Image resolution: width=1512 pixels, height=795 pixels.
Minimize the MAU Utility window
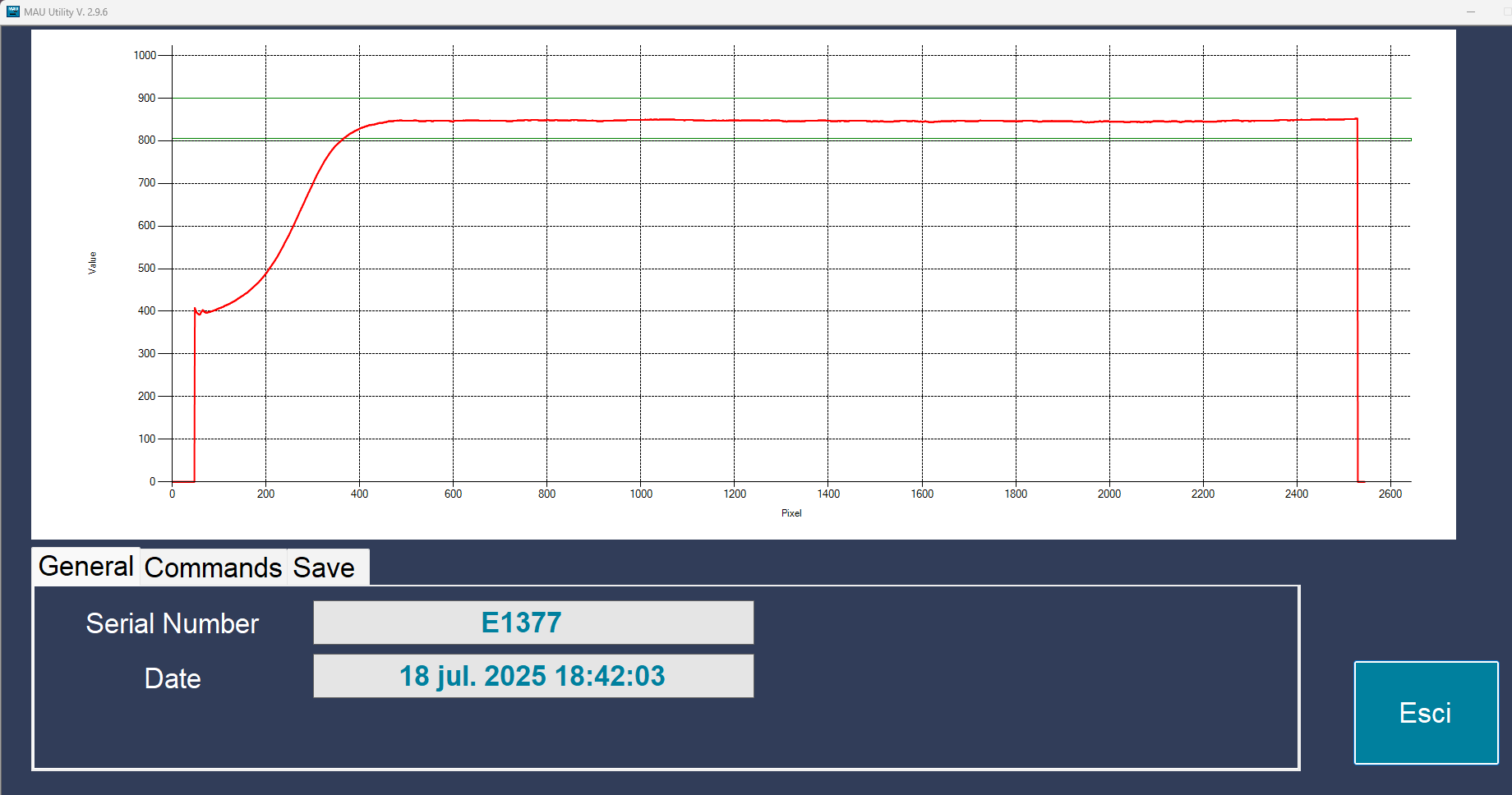pyautogui.click(x=1471, y=11)
